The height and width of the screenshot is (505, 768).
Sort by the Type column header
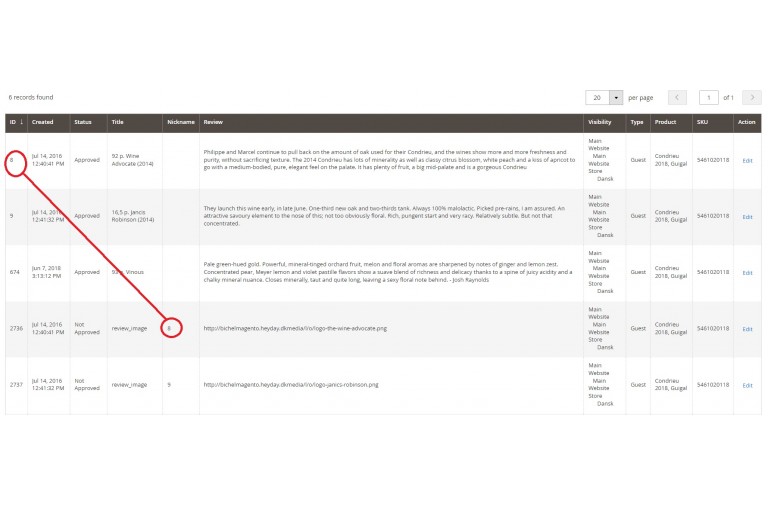pyautogui.click(x=637, y=122)
